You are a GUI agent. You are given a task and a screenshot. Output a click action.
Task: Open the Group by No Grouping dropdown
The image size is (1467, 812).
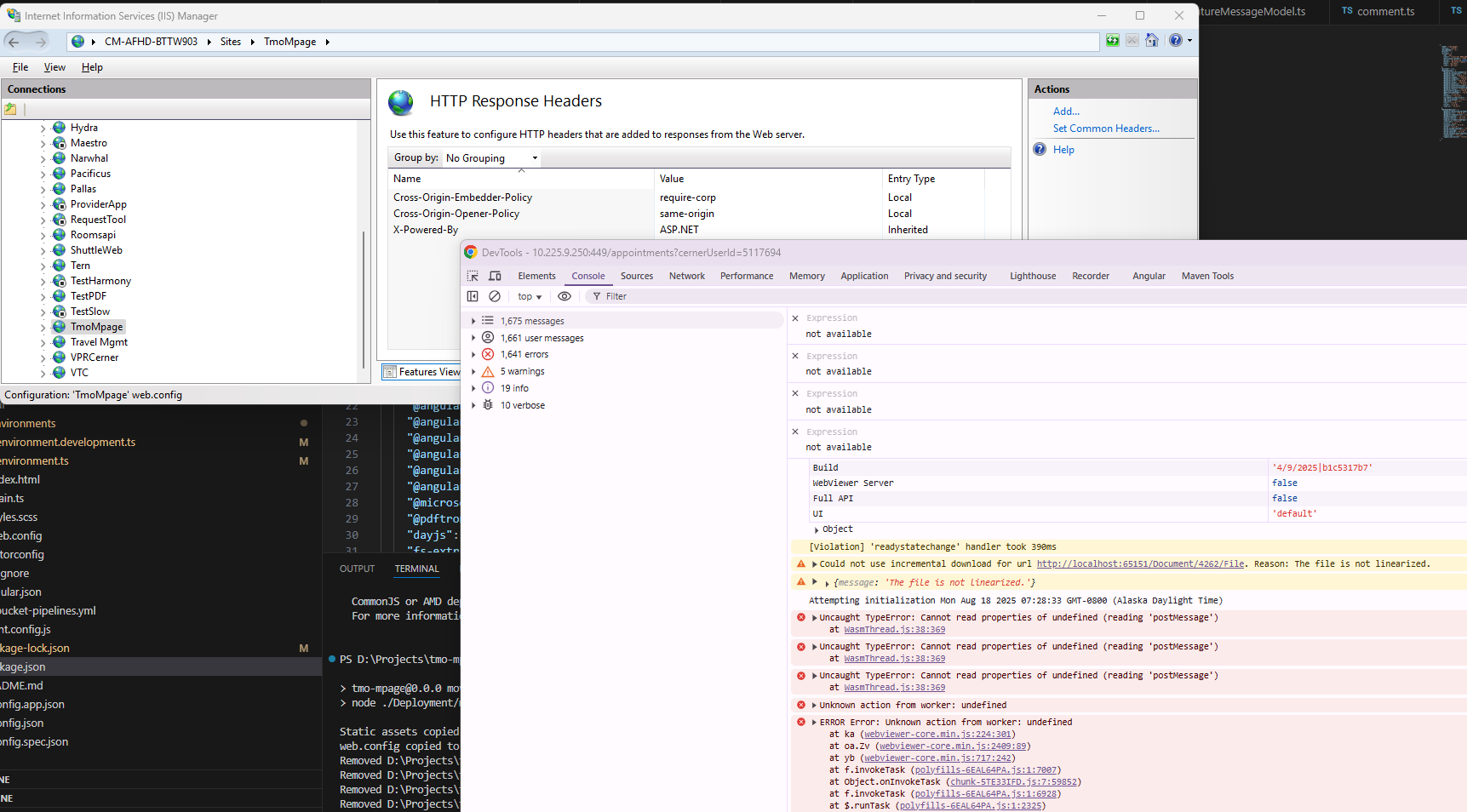[492, 158]
